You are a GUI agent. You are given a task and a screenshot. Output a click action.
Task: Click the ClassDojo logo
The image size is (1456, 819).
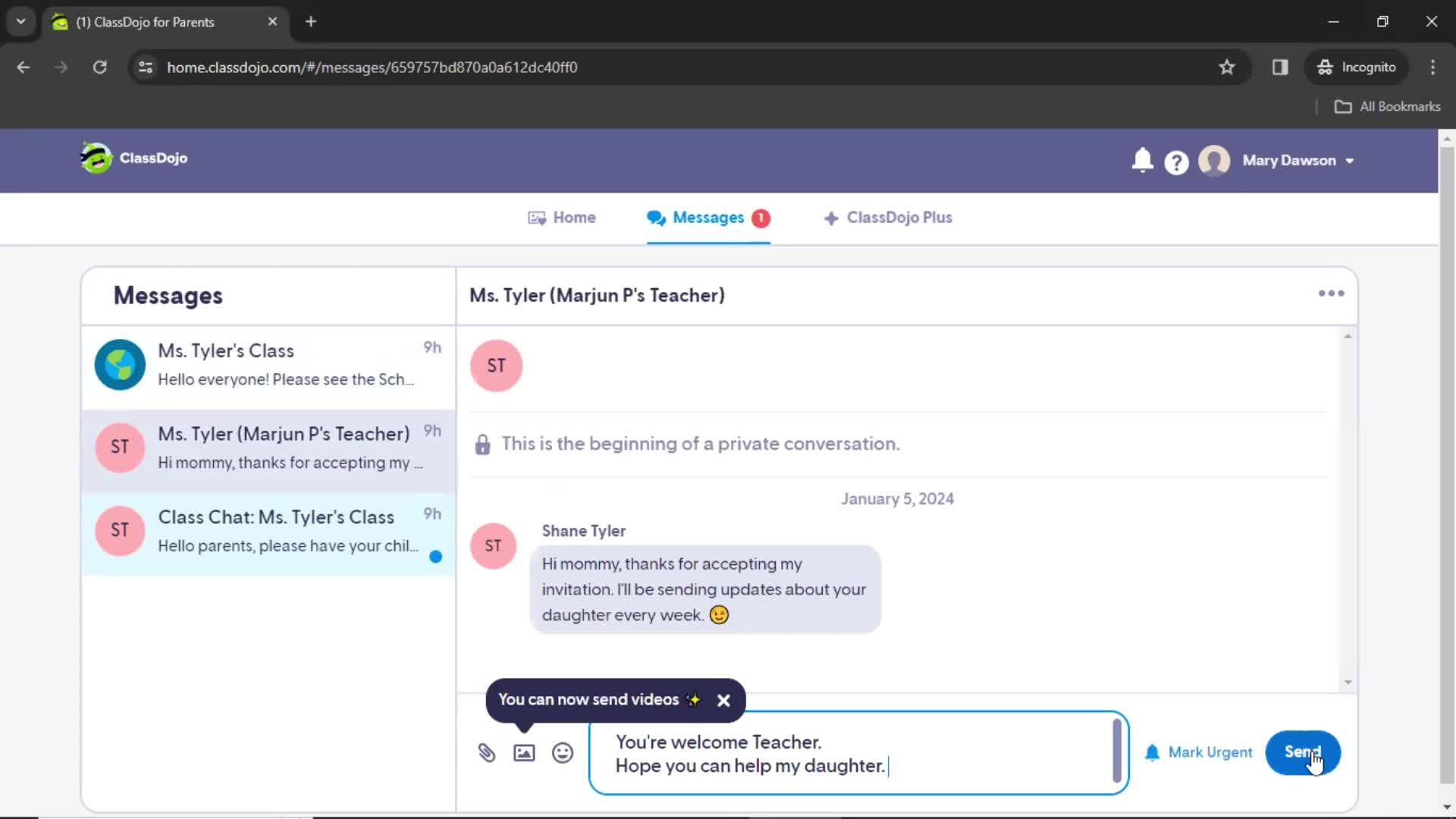(x=134, y=158)
